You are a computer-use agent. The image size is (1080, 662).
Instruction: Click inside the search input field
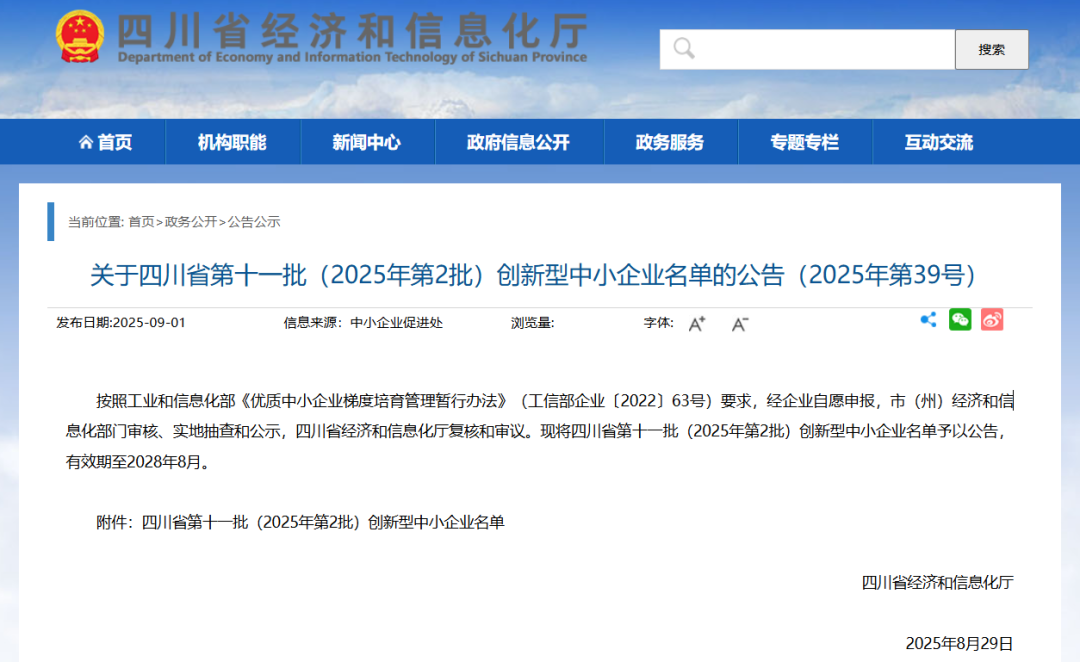pos(820,49)
